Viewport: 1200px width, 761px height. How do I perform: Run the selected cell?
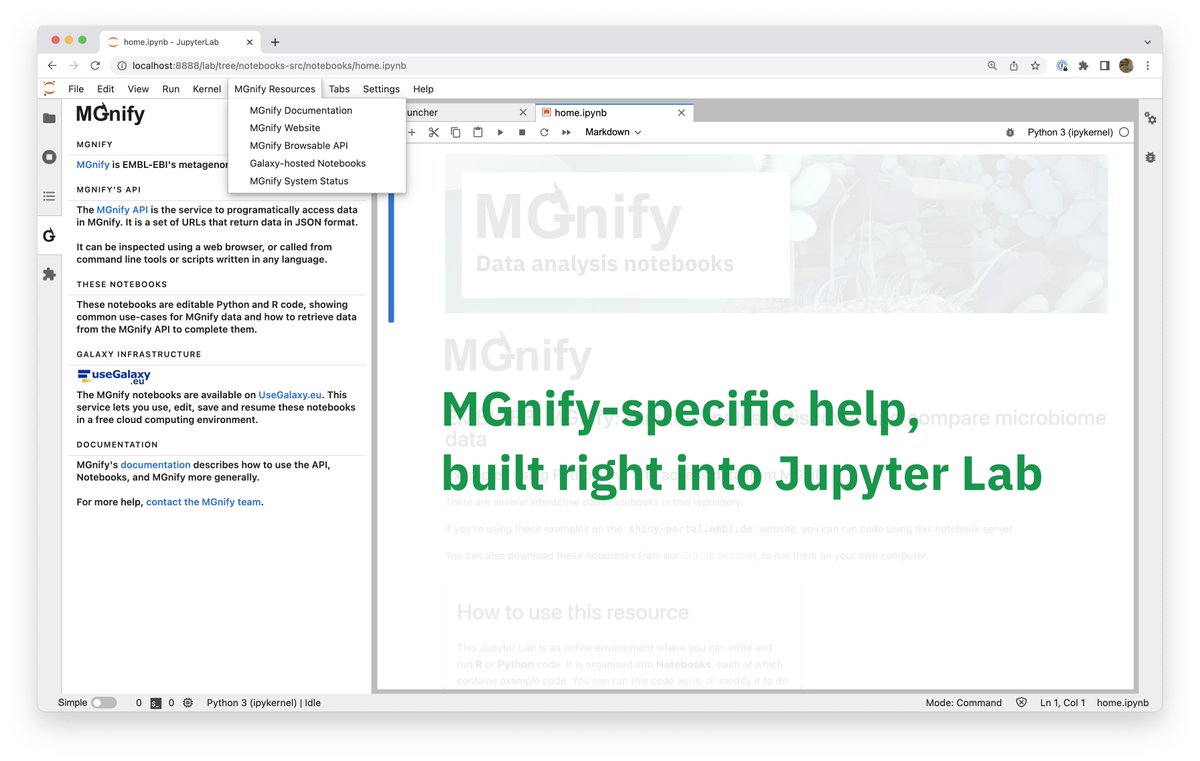pos(500,132)
